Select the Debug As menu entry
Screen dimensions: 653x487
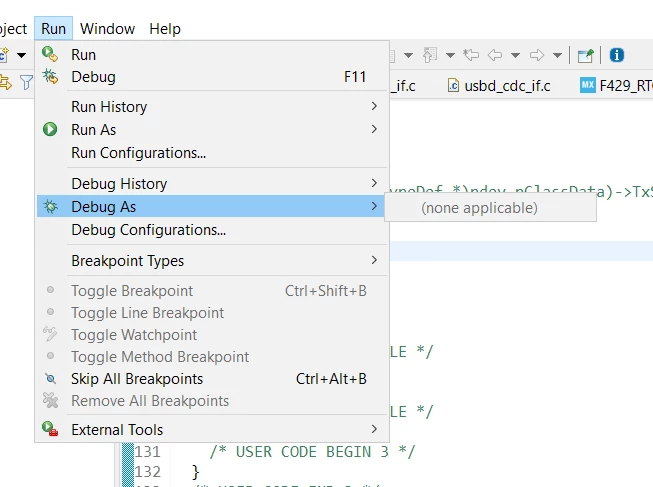210,206
